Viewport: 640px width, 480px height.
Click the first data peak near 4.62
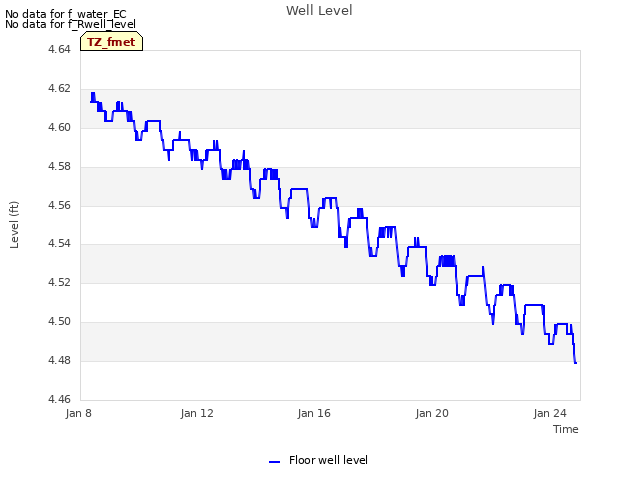[x=93, y=93]
